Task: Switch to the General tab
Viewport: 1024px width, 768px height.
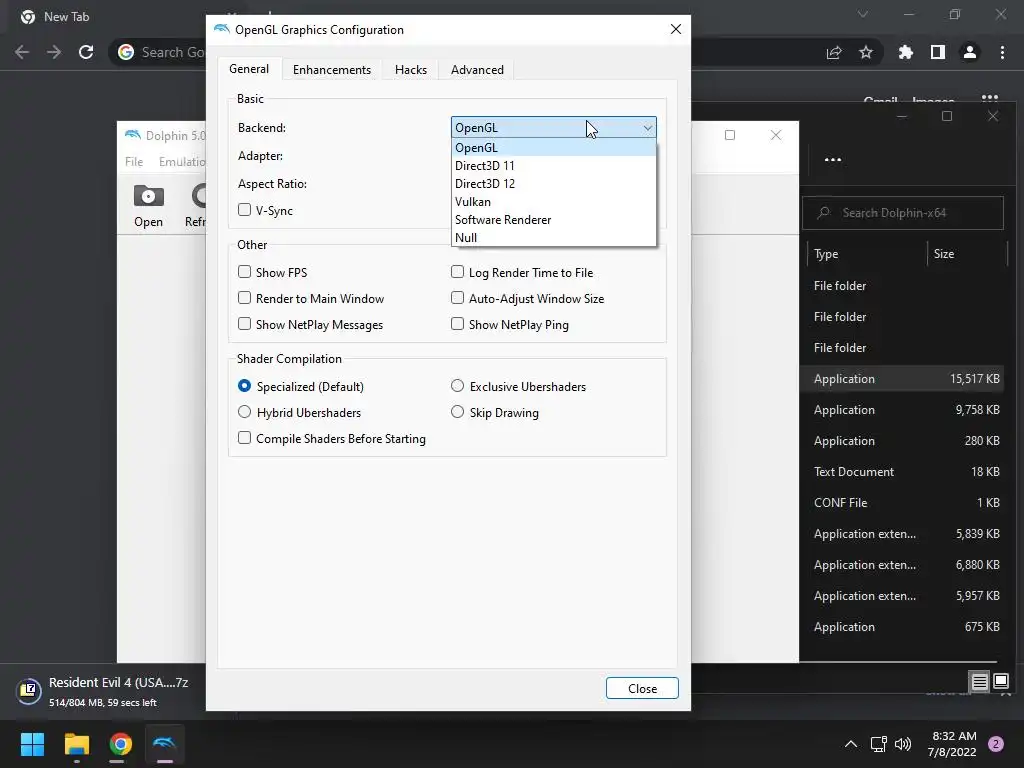Action: [x=249, y=69]
